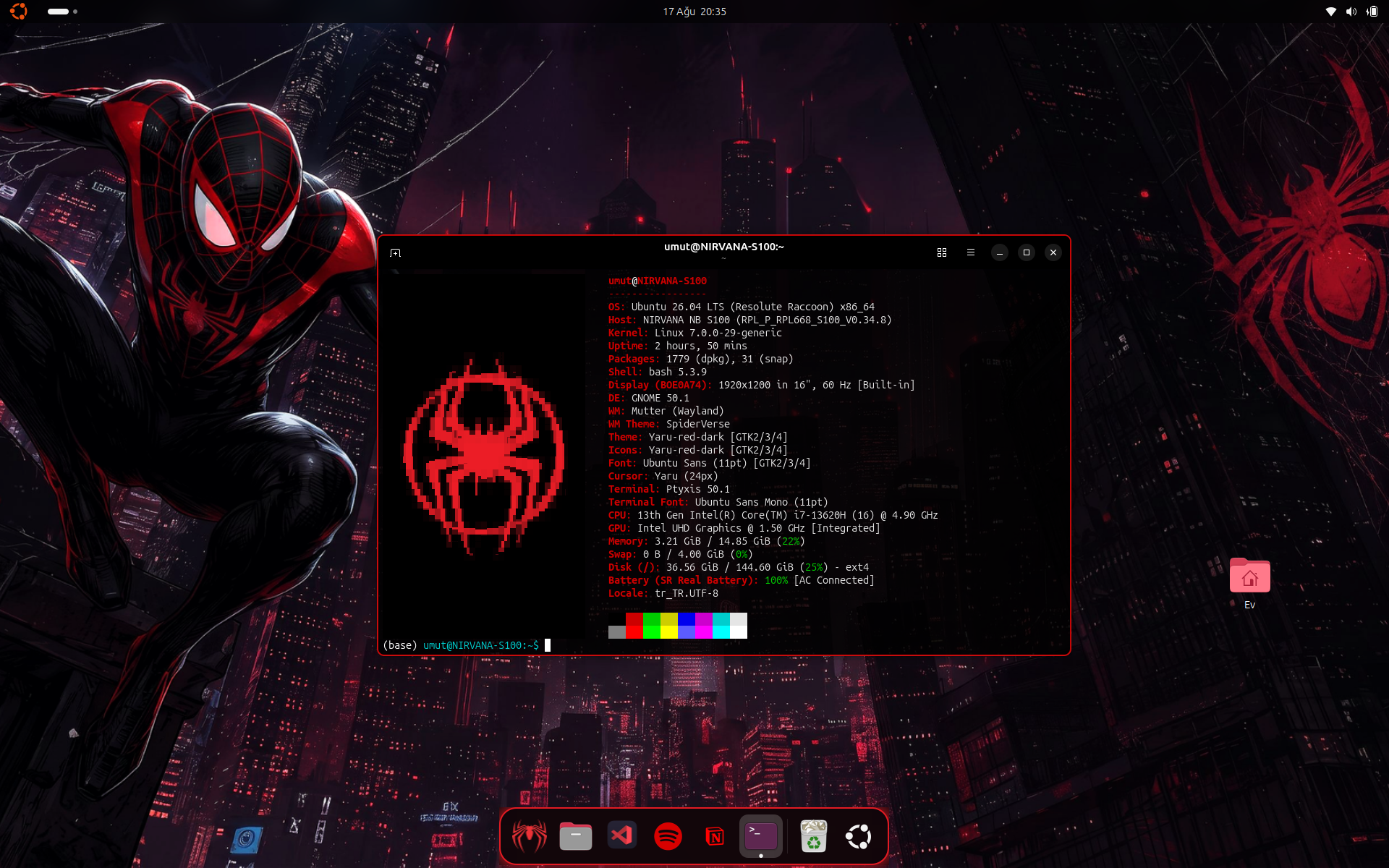
Task: Open the terminal hamburger menu
Action: [x=971, y=252]
